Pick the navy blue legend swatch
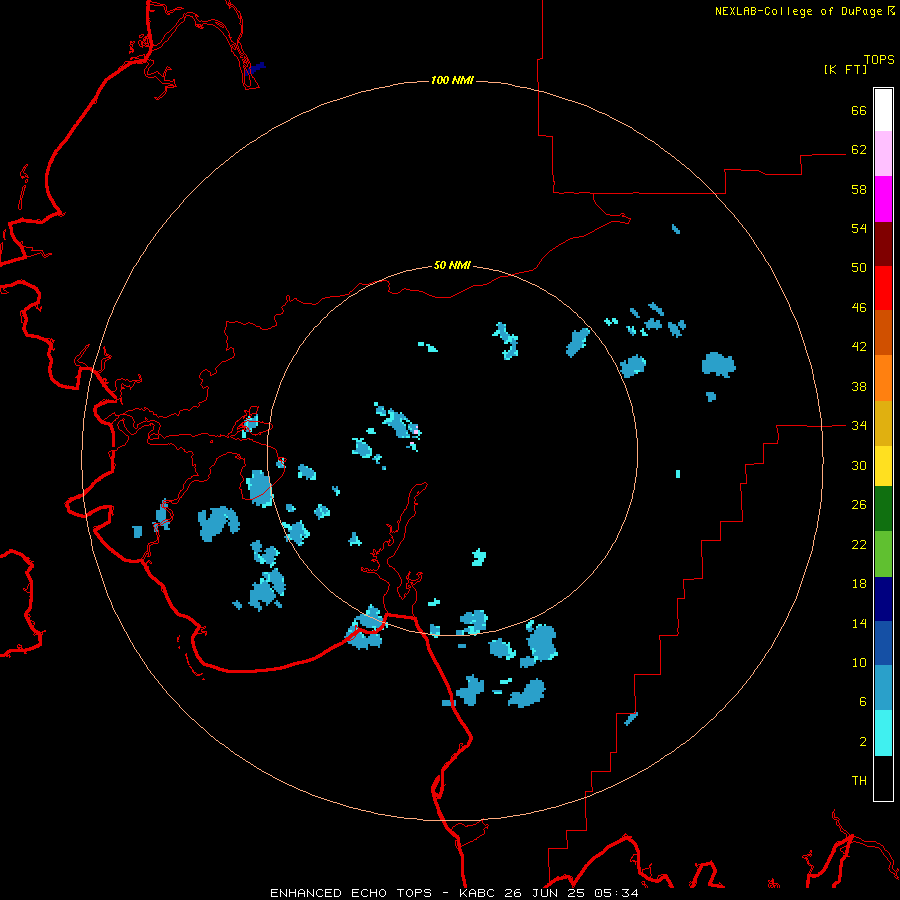 pos(883,599)
